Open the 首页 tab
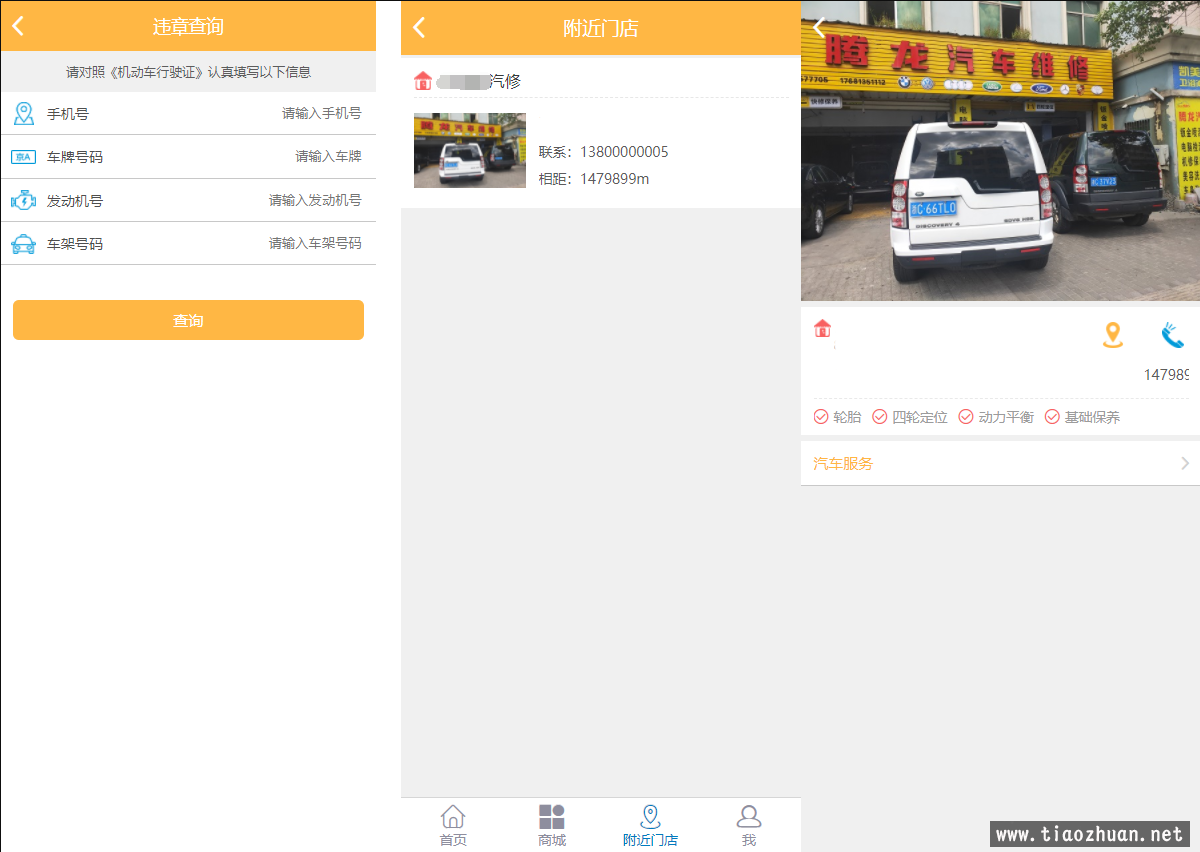 click(x=453, y=825)
